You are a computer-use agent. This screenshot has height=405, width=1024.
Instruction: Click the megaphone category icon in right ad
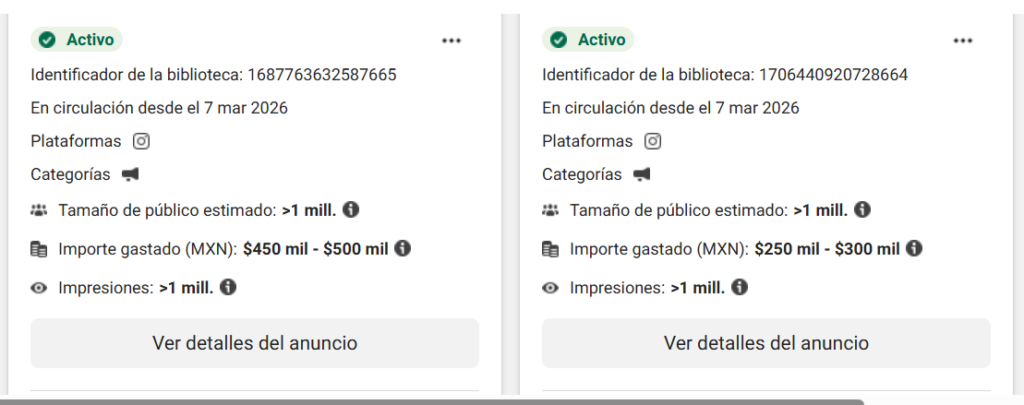641,175
